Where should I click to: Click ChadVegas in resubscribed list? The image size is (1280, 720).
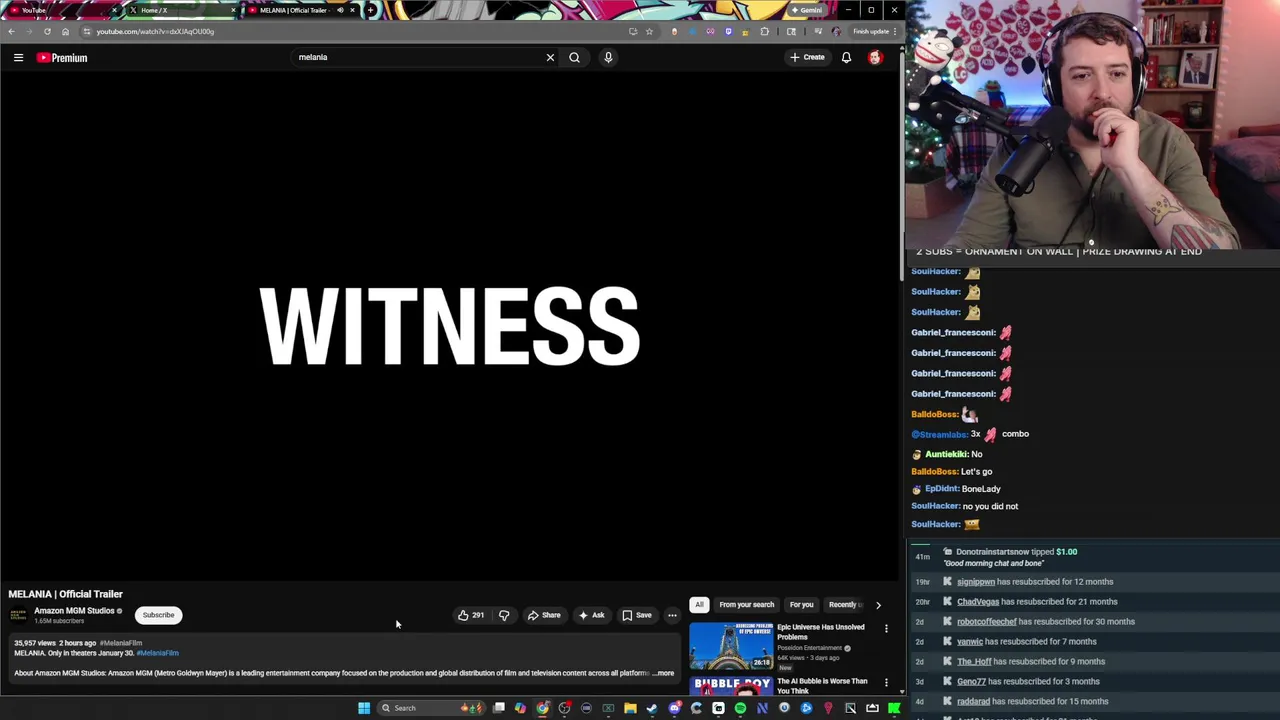coord(978,602)
